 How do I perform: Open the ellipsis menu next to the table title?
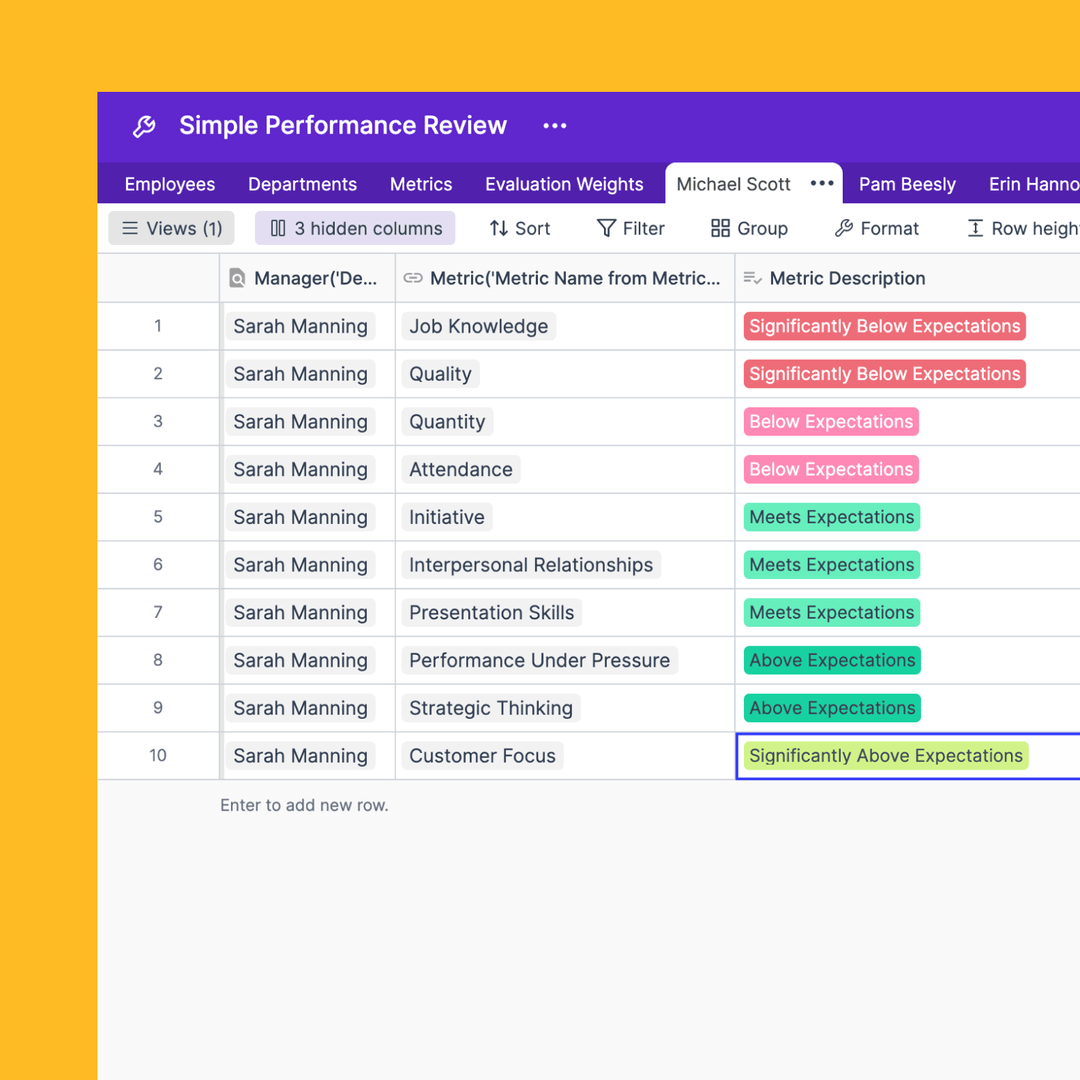tap(554, 126)
